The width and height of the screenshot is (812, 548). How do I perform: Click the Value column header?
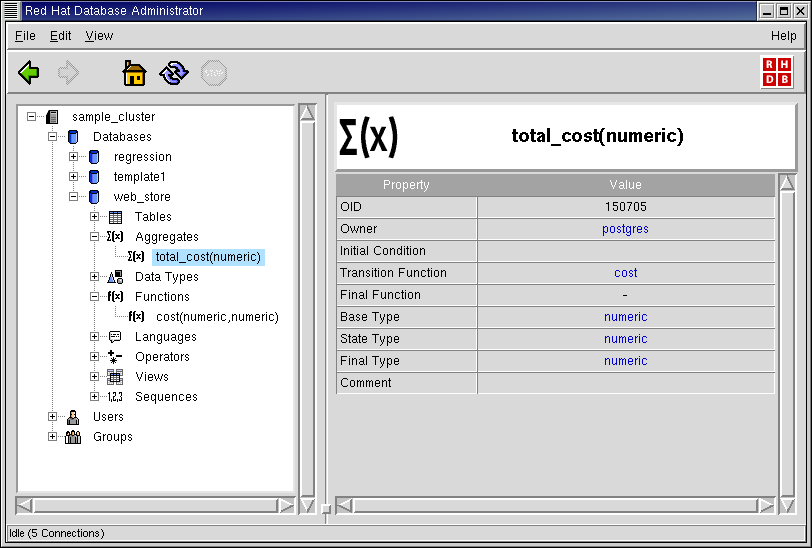pos(626,185)
